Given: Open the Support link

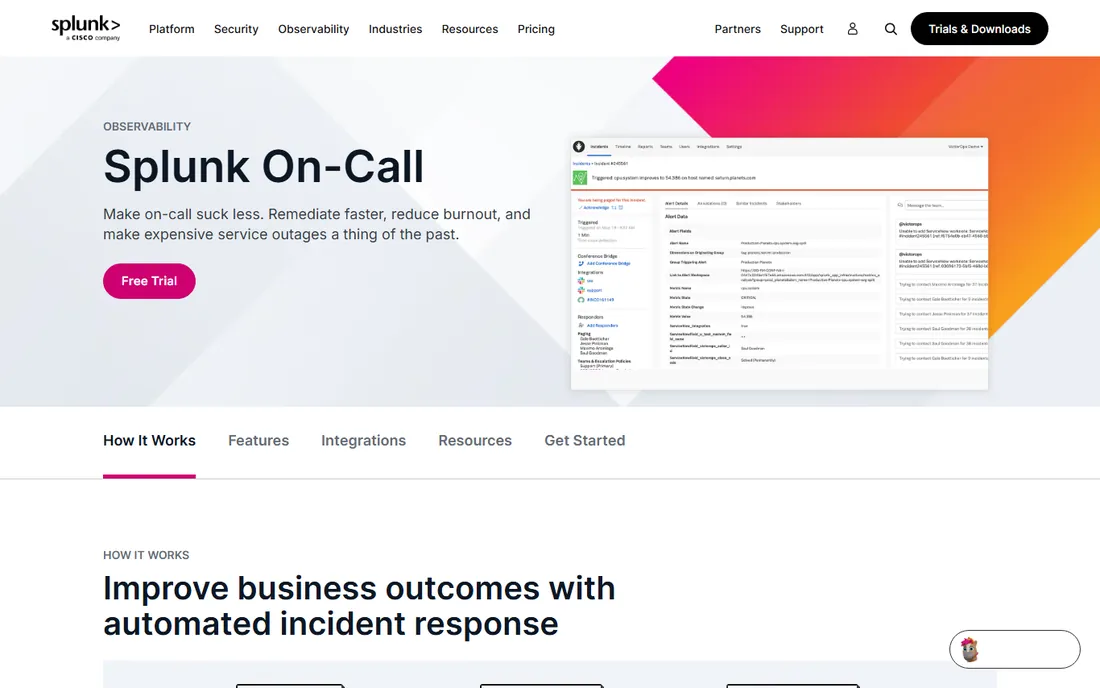Looking at the screenshot, I should 802,29.
